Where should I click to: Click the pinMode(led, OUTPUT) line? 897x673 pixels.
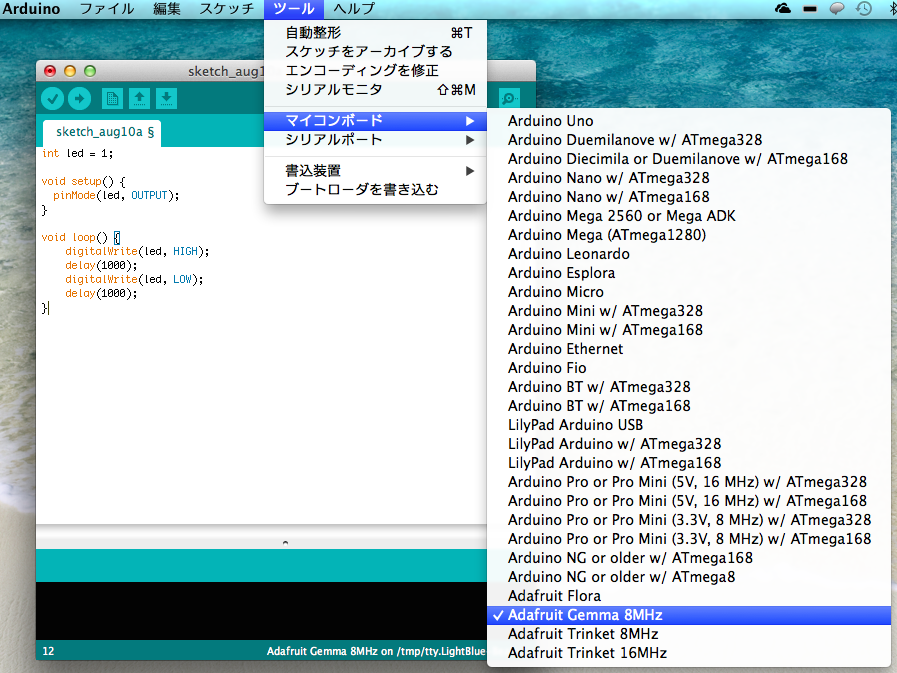coord(116,195)
